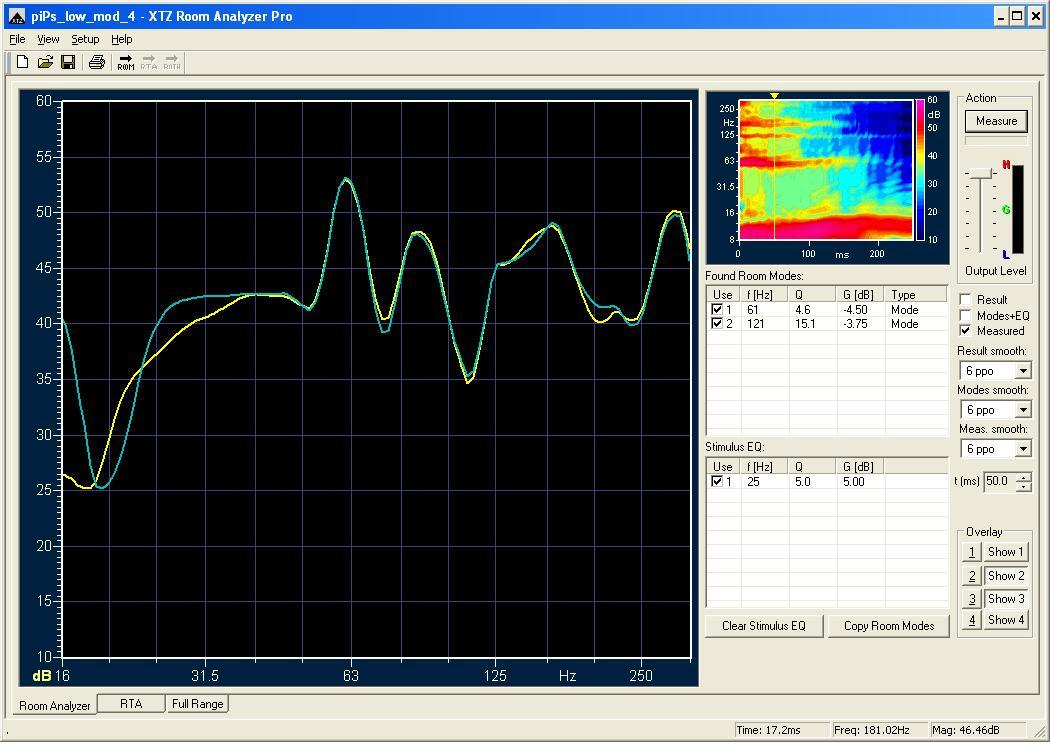Click the Show 2 overlay button
This screenshot has height=755, width=1050.
[1006, 575]
